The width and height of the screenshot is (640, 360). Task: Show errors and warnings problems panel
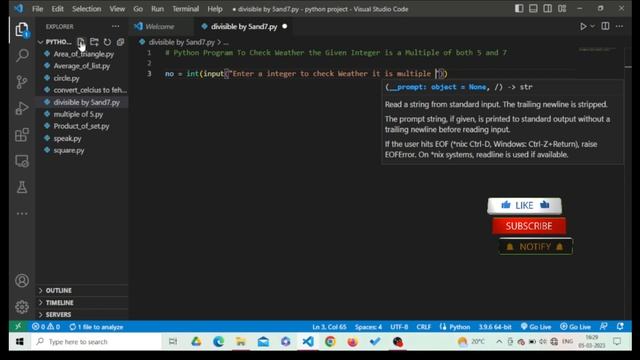click(x=46, y=327)
